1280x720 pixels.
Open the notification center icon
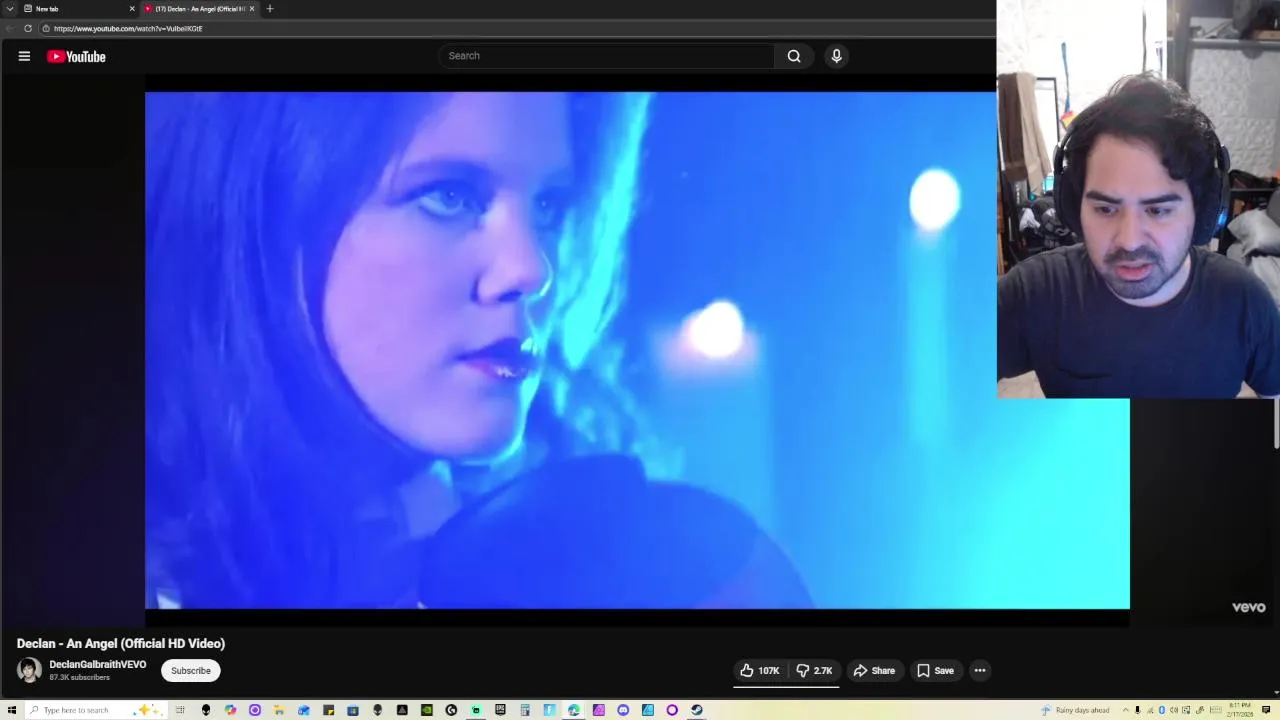click(x=1266, y=710)
